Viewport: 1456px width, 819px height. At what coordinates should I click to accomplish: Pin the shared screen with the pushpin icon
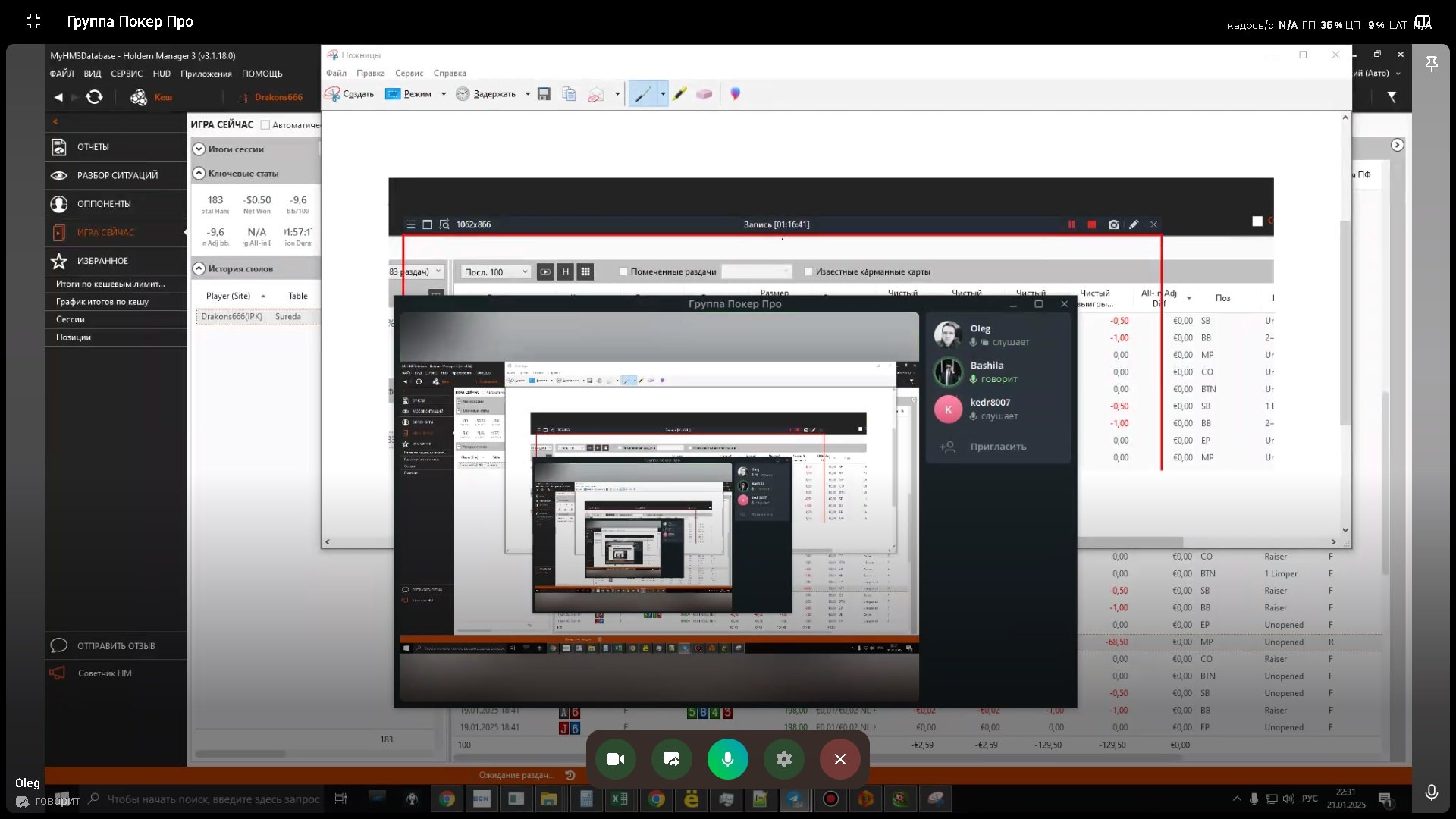[1432, 64]
